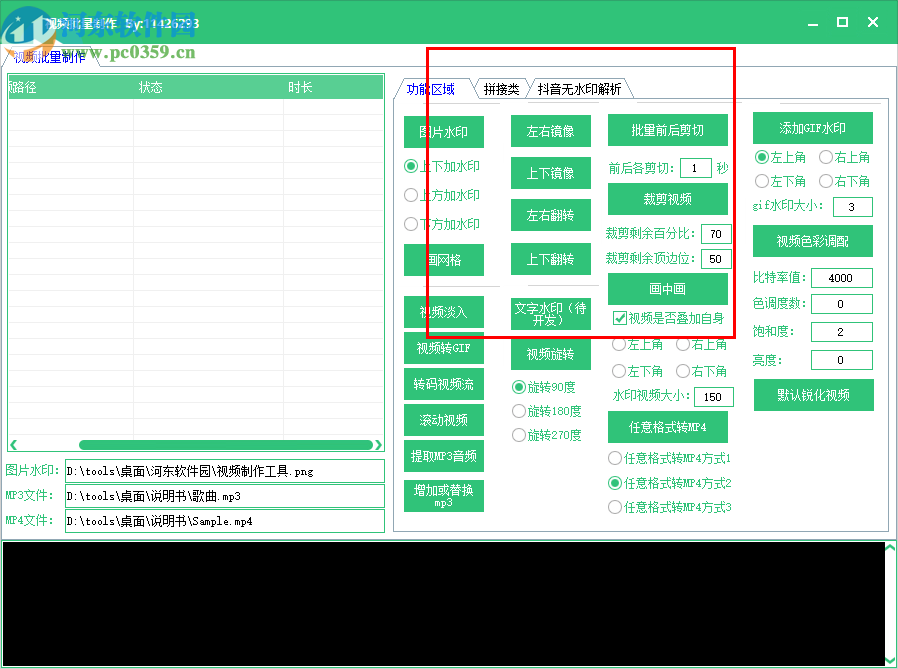Screen dimensions: 898x669
Task: Click the 任意格式转MP4 button
Action: click(667, 427)
